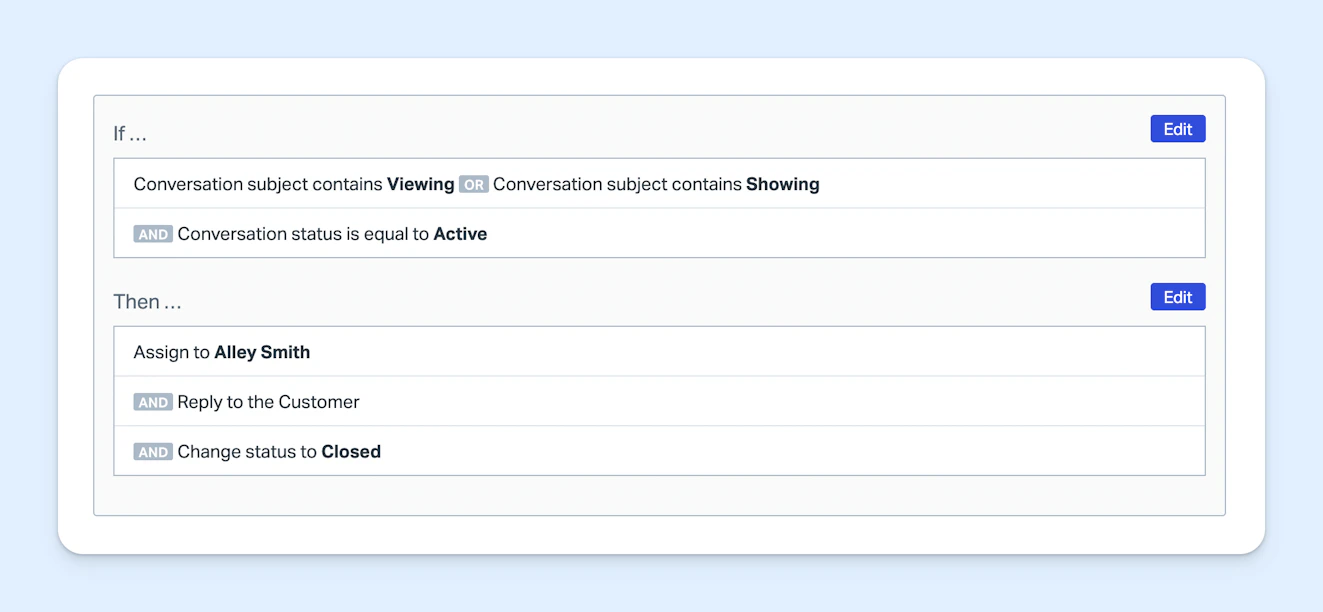Select the bold keyword Viewing

click(420, 184)
